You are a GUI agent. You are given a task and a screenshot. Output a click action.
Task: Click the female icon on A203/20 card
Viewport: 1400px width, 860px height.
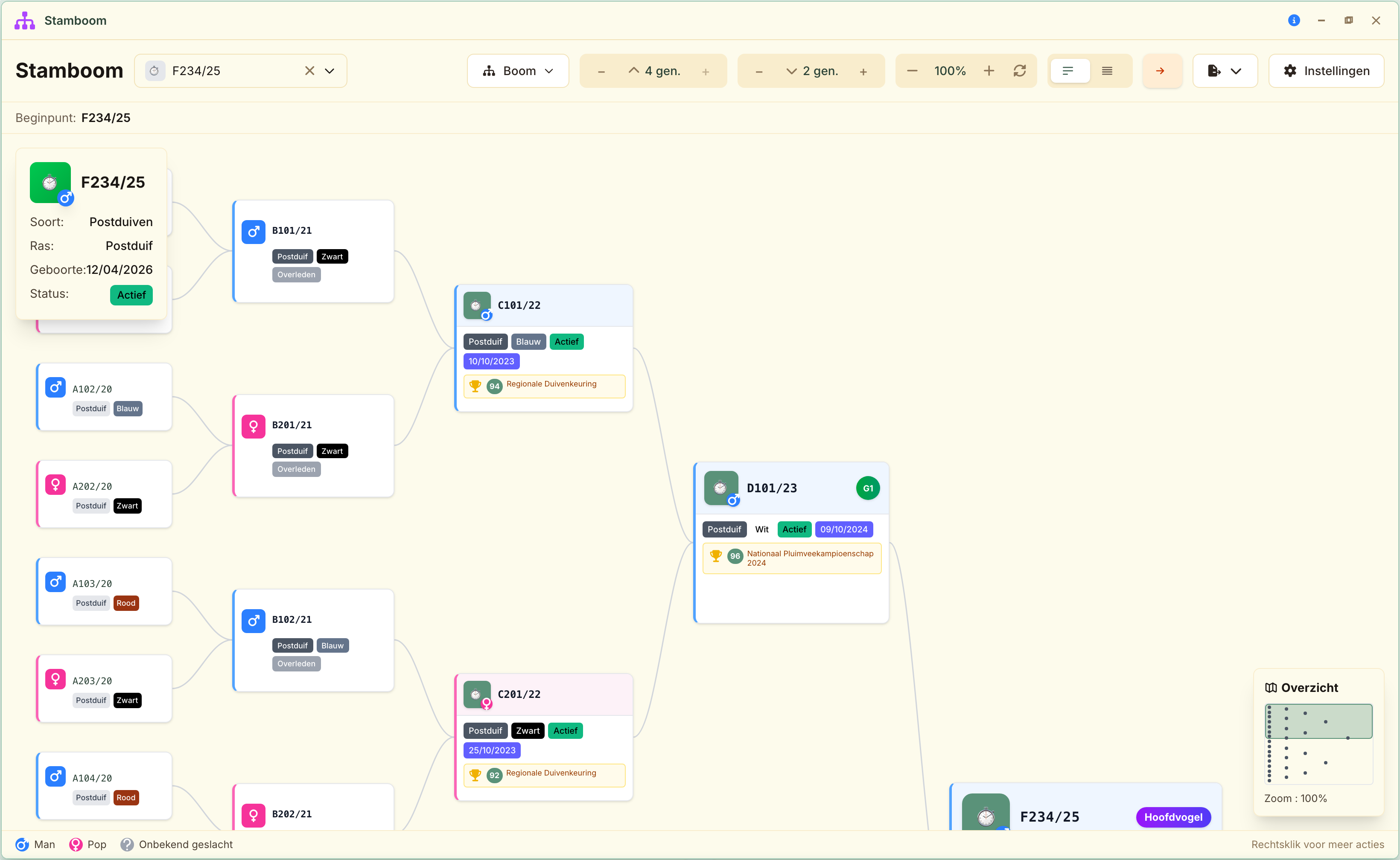[x=55, y=679]
